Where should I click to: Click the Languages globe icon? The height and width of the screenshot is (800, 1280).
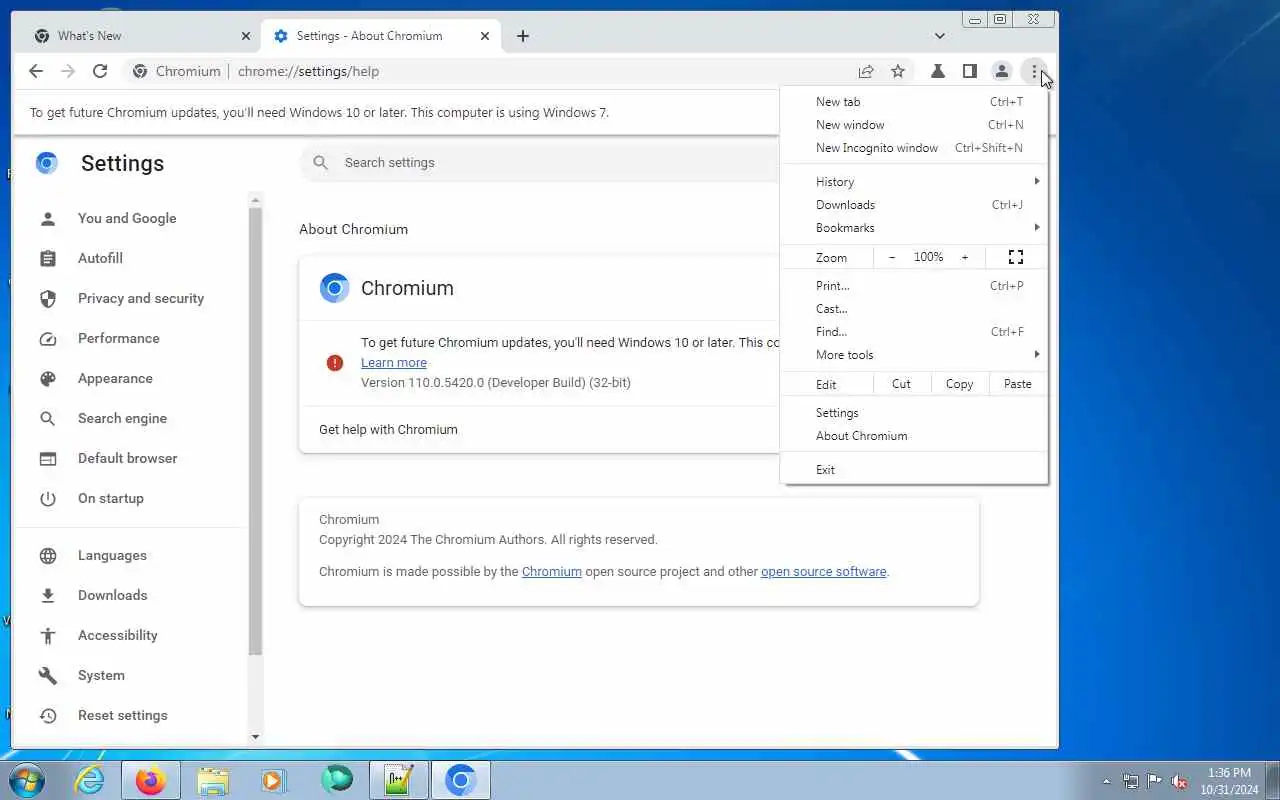point(48,555)
